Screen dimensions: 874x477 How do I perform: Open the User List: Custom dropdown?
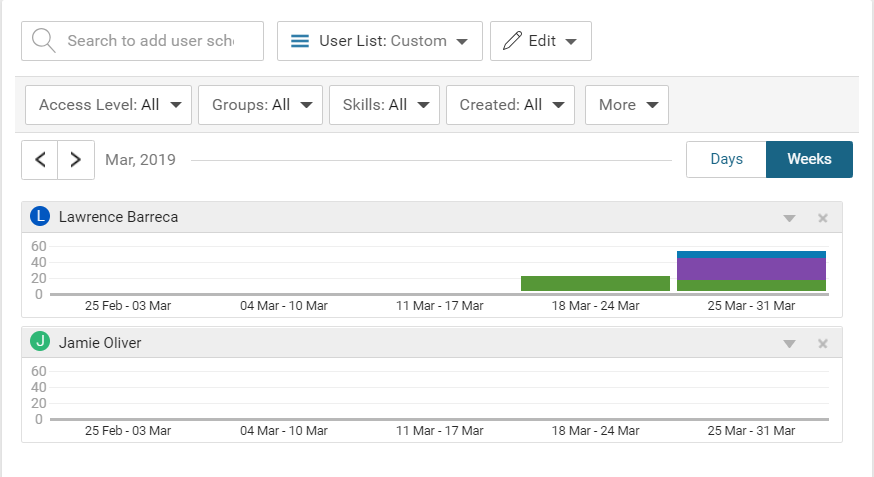pyautogui.click(x=380, y=41)
